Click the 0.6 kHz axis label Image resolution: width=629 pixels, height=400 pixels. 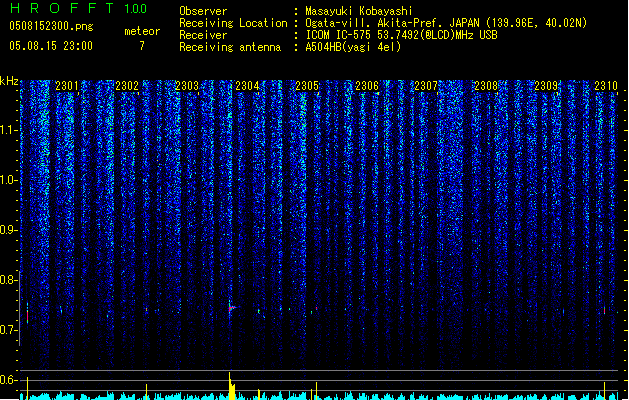point(9,380)
